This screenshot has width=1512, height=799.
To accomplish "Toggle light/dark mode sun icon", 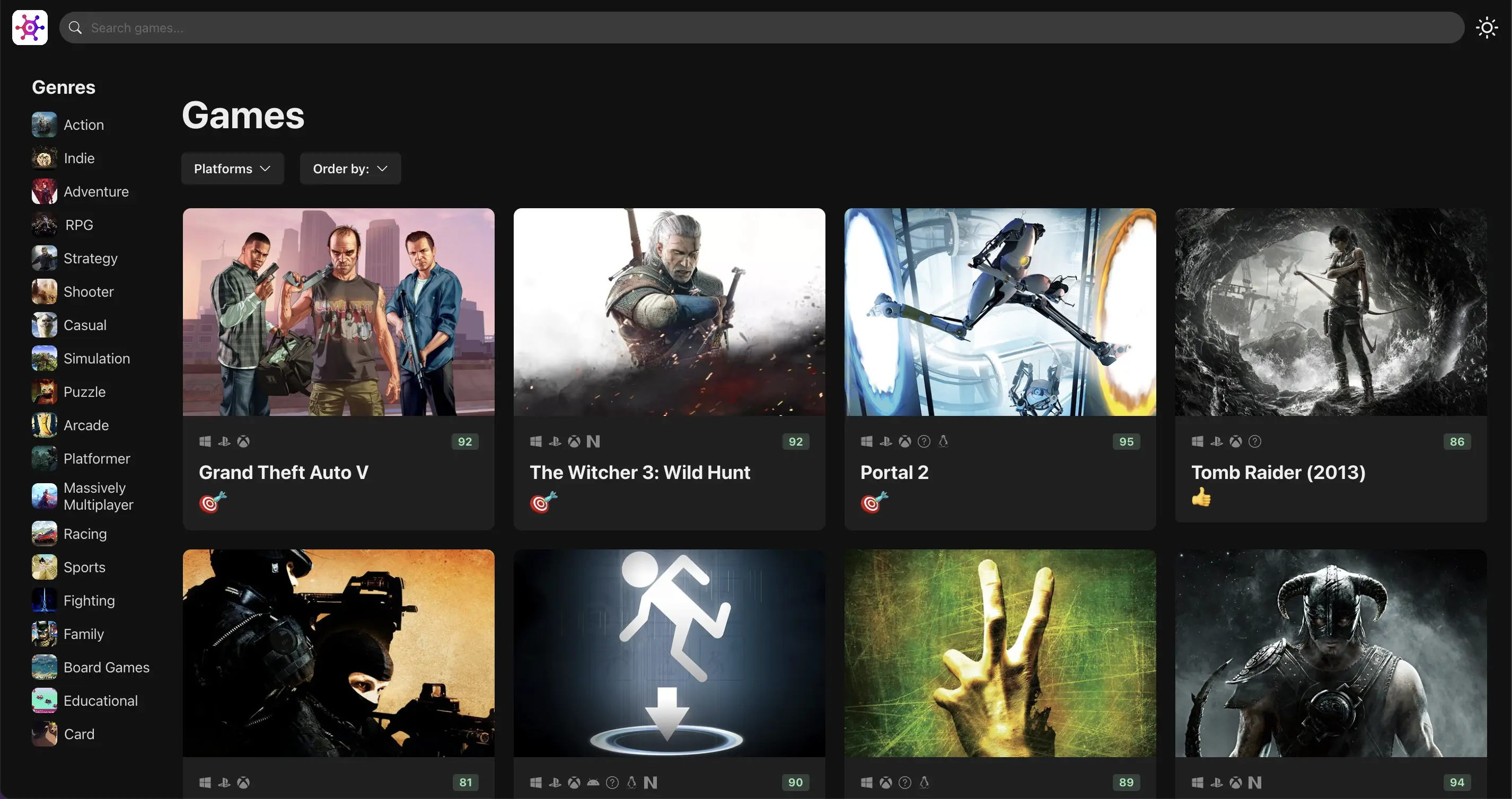I will 1486,28.
